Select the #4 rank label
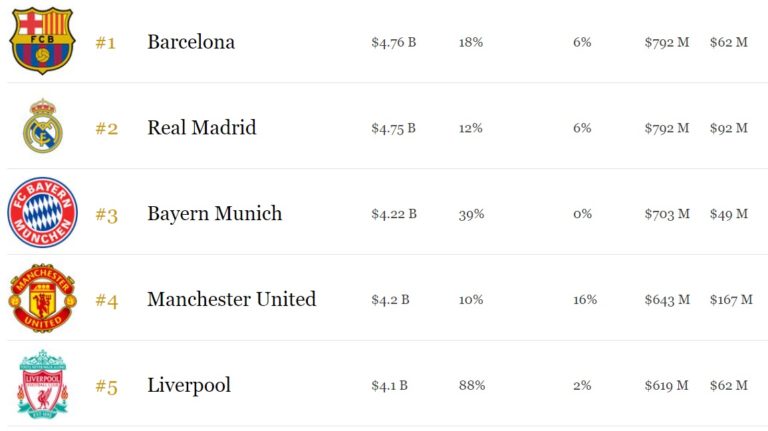Viewport: 768px width, 431px height. point(106,300)
